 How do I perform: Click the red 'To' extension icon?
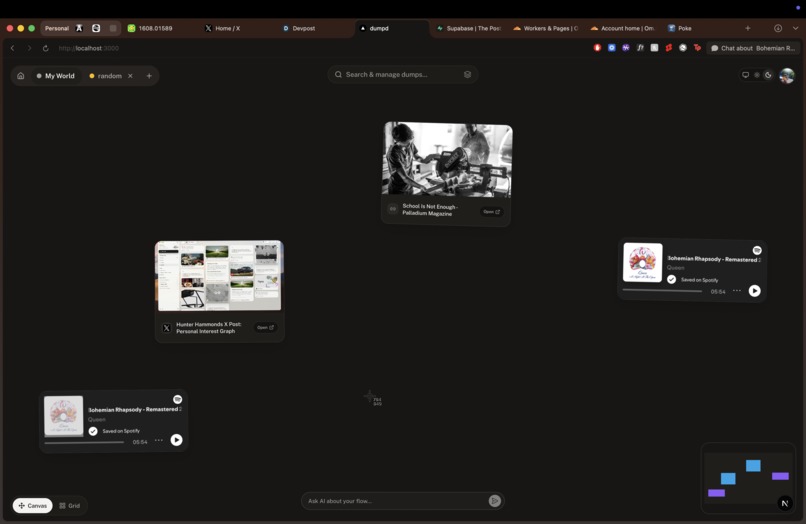click(x=697, y=48)
